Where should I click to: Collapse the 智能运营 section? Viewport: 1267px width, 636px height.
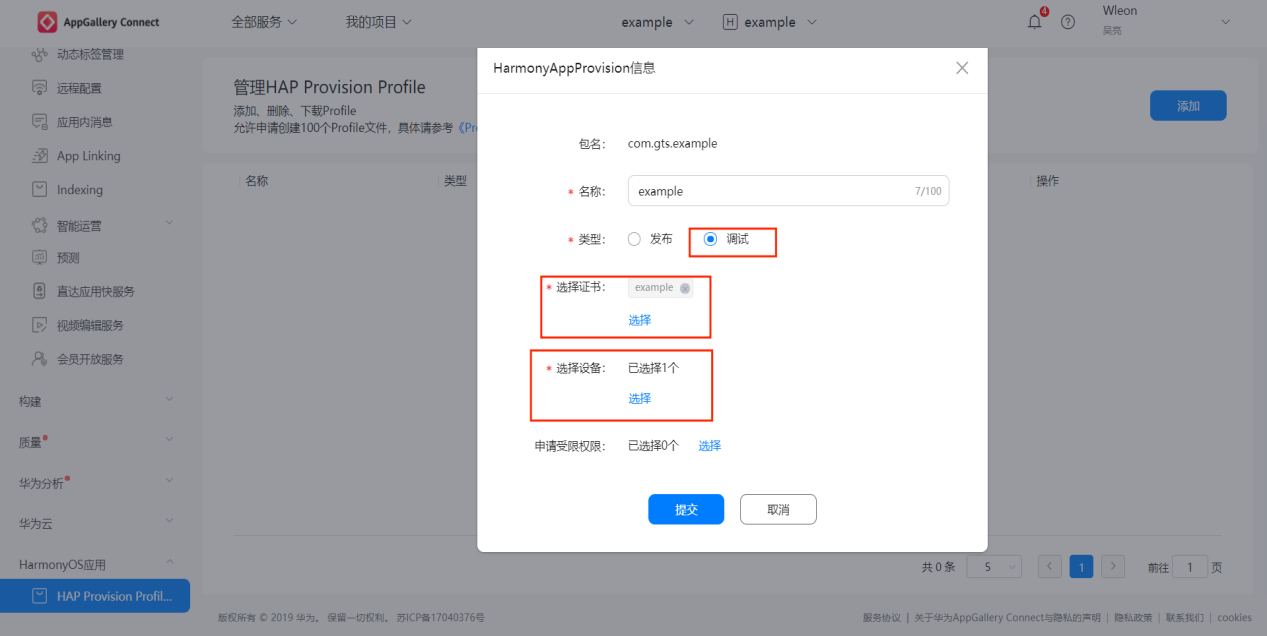click(169, 222)
